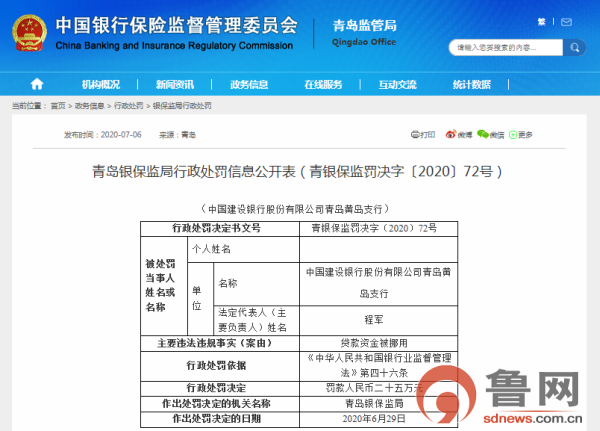The width and height of the screenshot is (600, 431).
Task: Open 互动交流 menu
Action: coord(398,84)
